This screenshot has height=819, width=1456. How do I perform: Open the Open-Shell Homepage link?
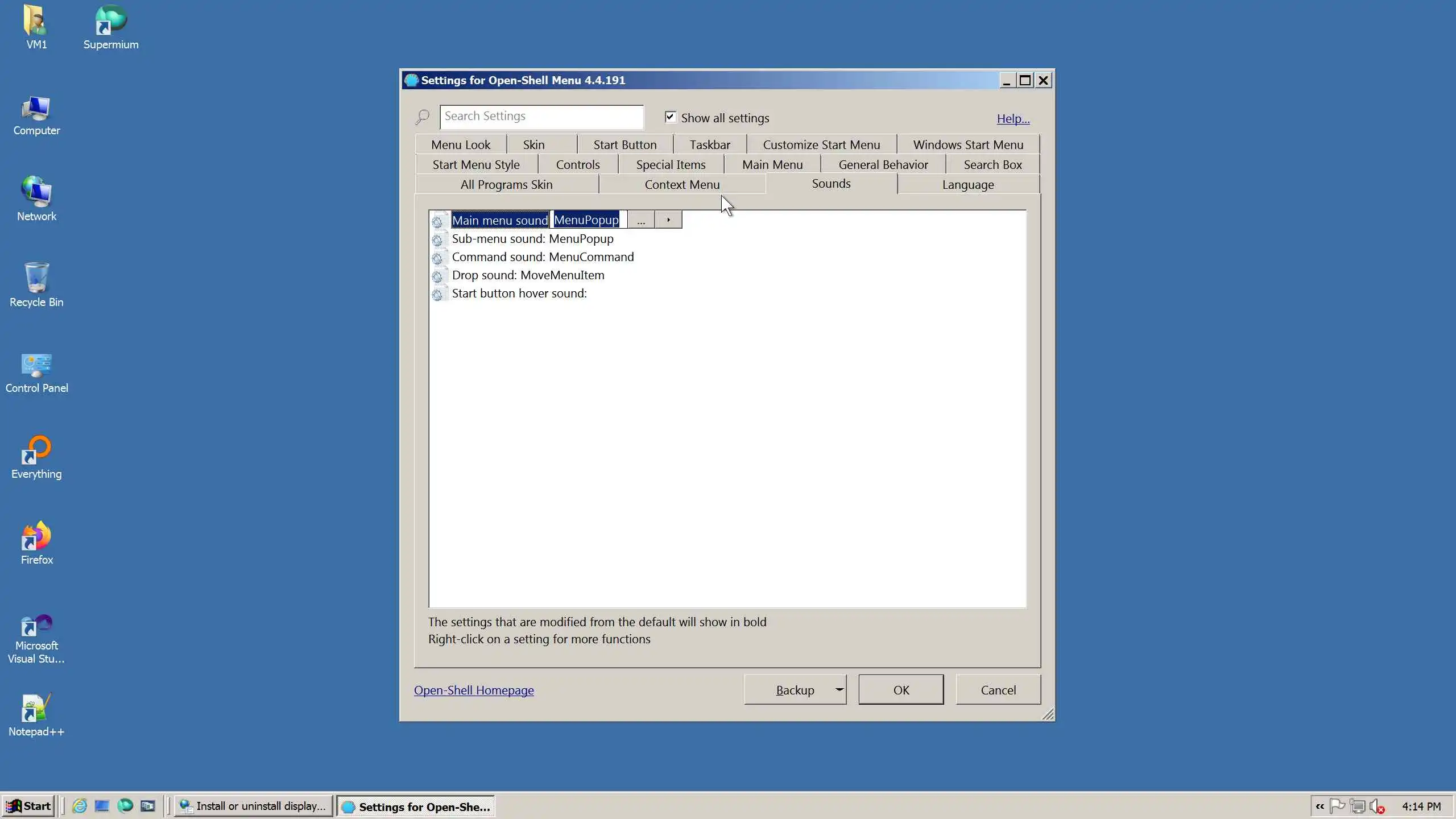473,690
